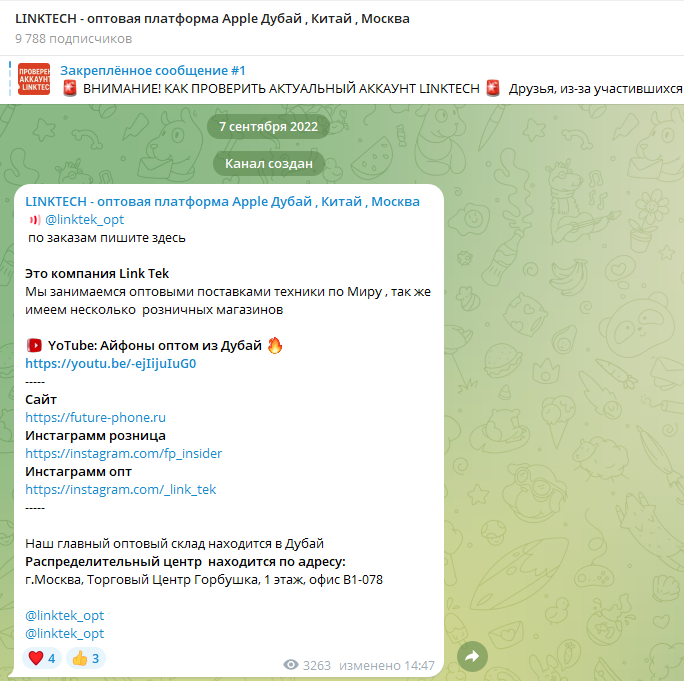Open pinned message thumbnail image
Image resolution: width=684 pixels, height=681 pixels.
(34, 79)
